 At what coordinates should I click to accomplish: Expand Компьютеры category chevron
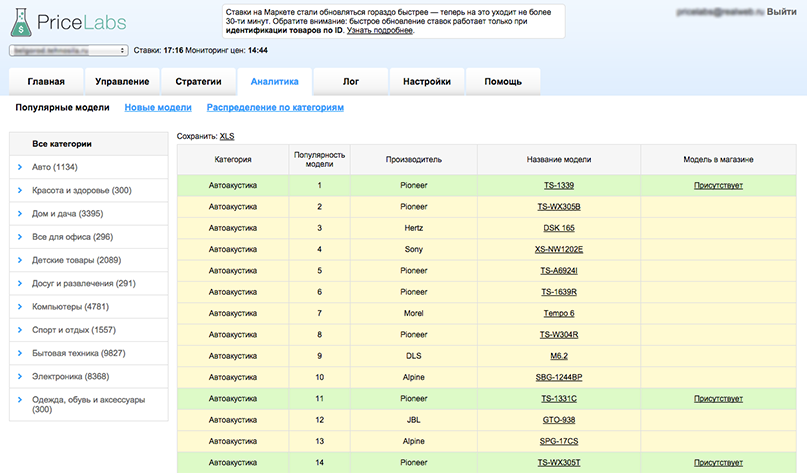click(20, 306)
